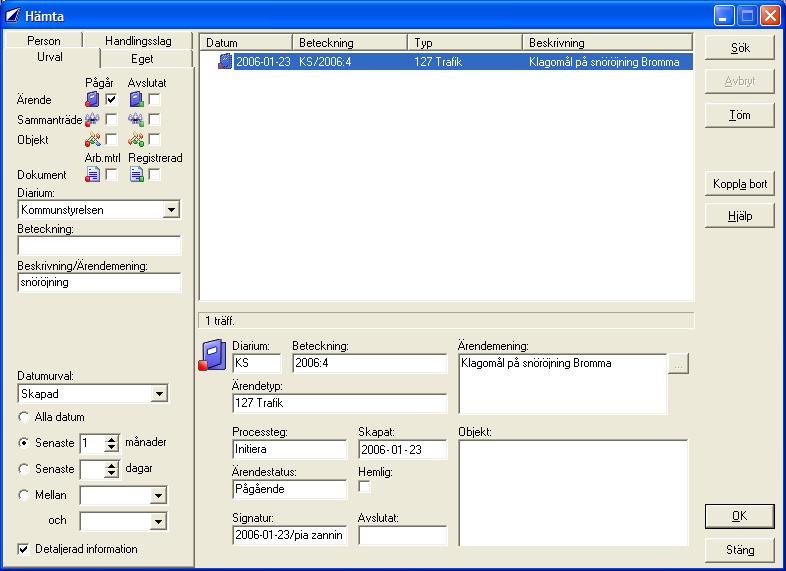Open the och end date dropdown
This screenshot has width=786, height=571.
tap(158, 521)
